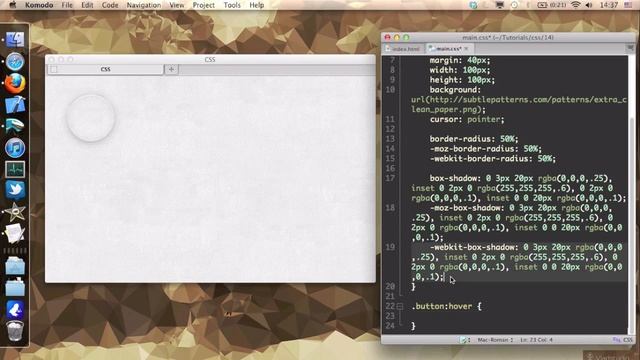Click the battery time '(0:21)' text
Image resolution: width=640 pixels, height=360 pixels.
[558, 5]
